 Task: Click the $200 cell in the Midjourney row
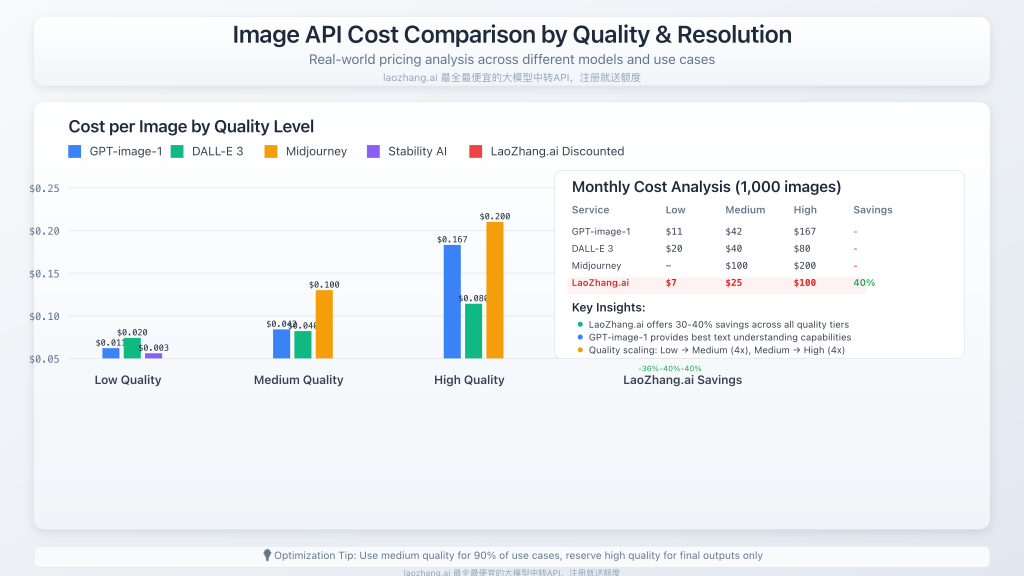(x=805, y=266)
